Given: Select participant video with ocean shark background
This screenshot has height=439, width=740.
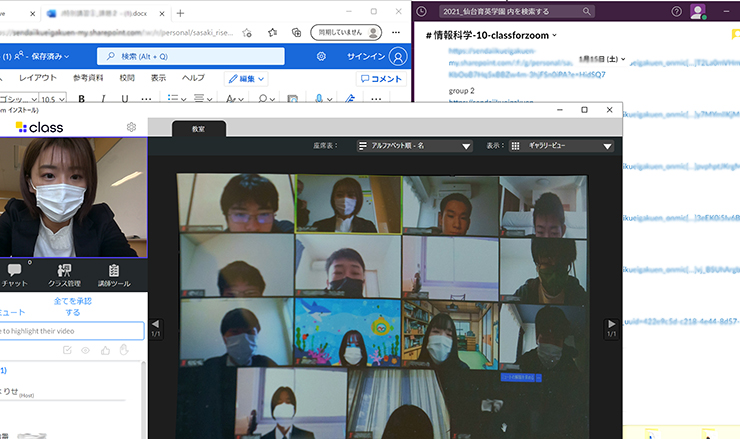Looking at the screenshot, I should (348, 332).
